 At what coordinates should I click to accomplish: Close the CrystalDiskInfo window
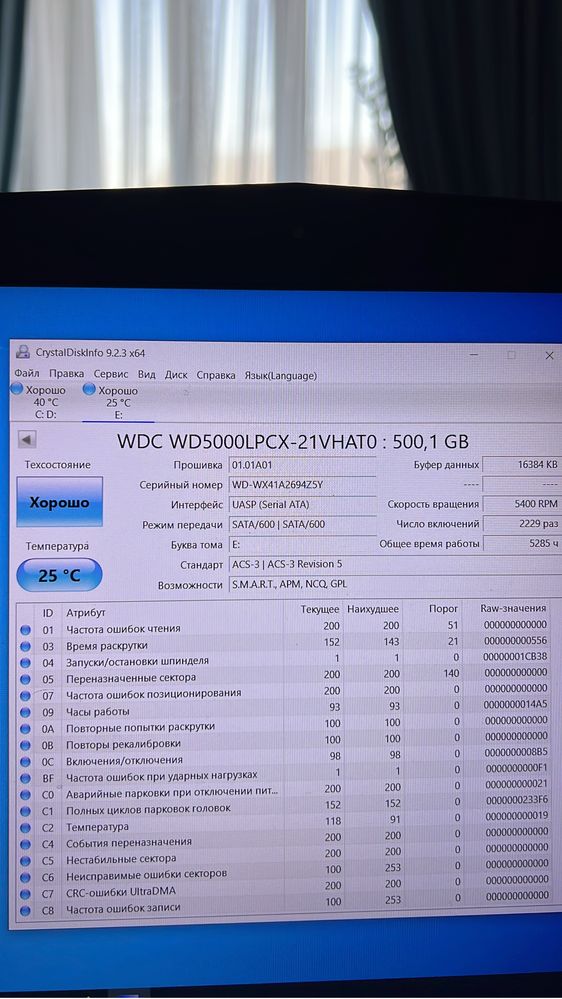549,356
